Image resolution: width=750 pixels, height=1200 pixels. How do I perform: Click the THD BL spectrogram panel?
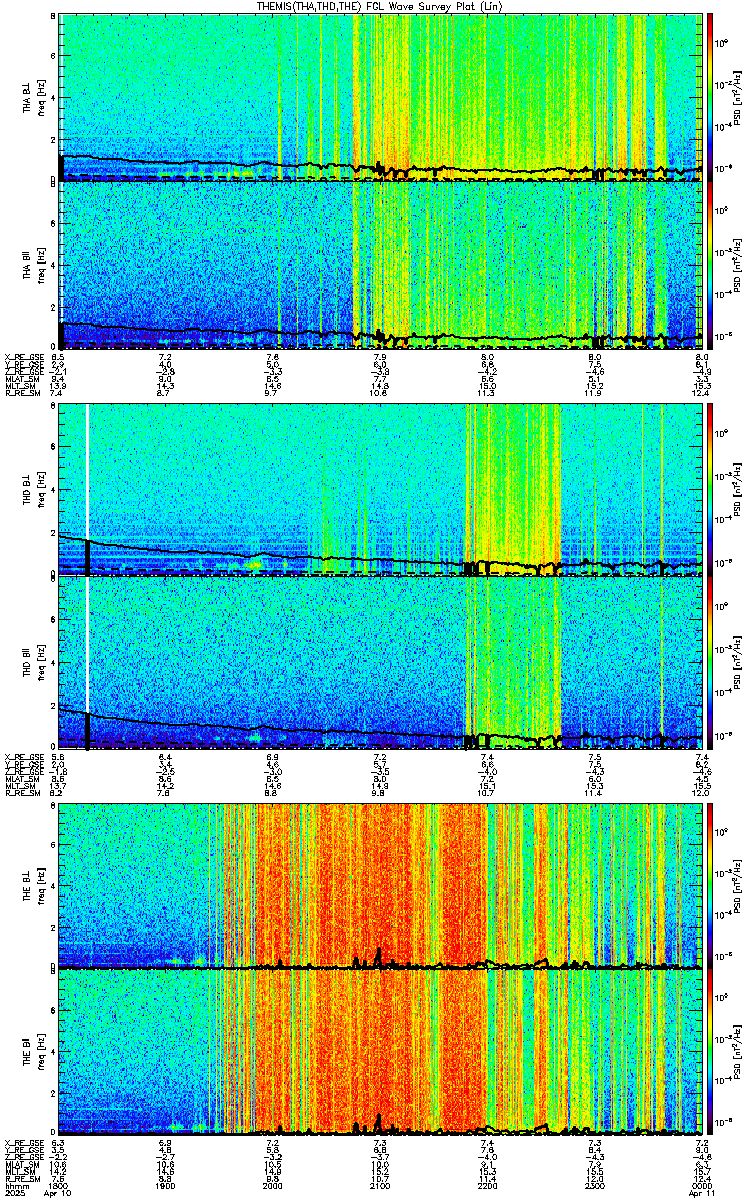(x=379, y=489)
